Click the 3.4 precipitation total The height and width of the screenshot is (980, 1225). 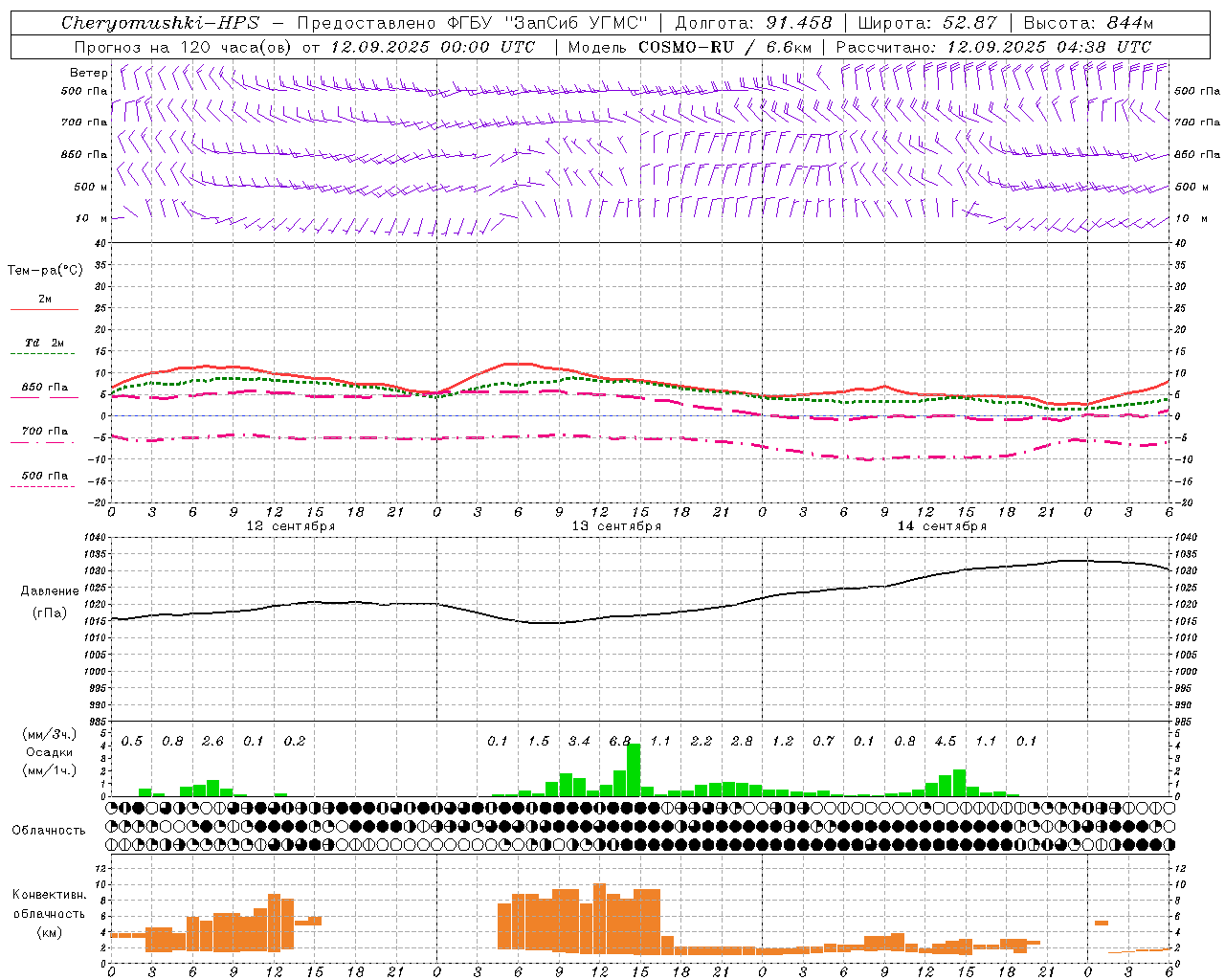click(579, 742)
